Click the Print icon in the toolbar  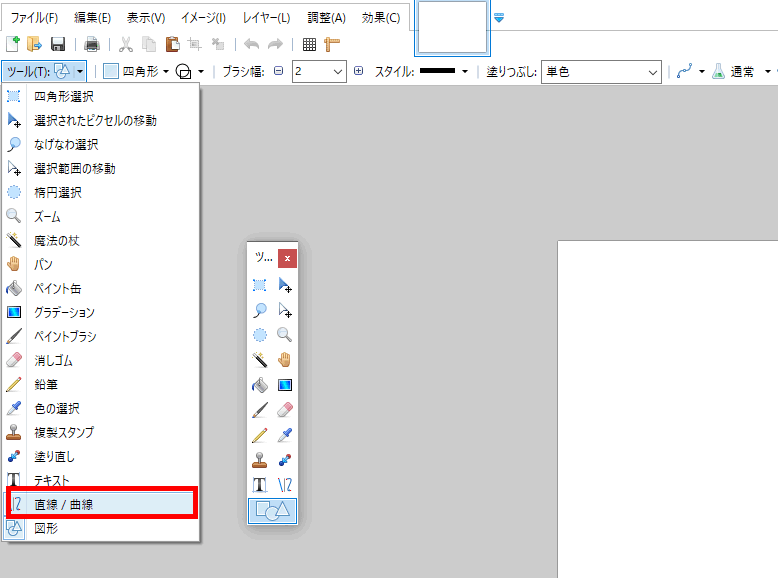coord(92,44)
